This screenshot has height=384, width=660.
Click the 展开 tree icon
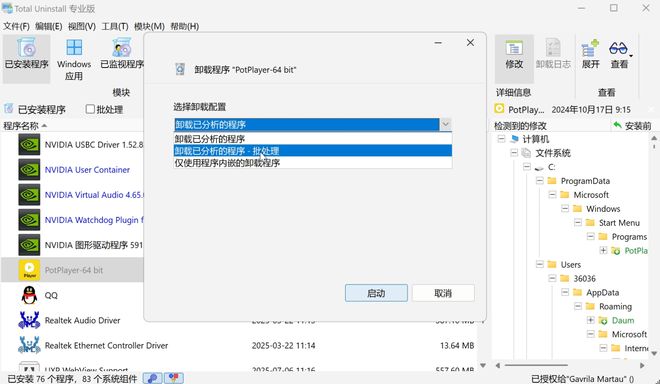[x=590, y=48]
